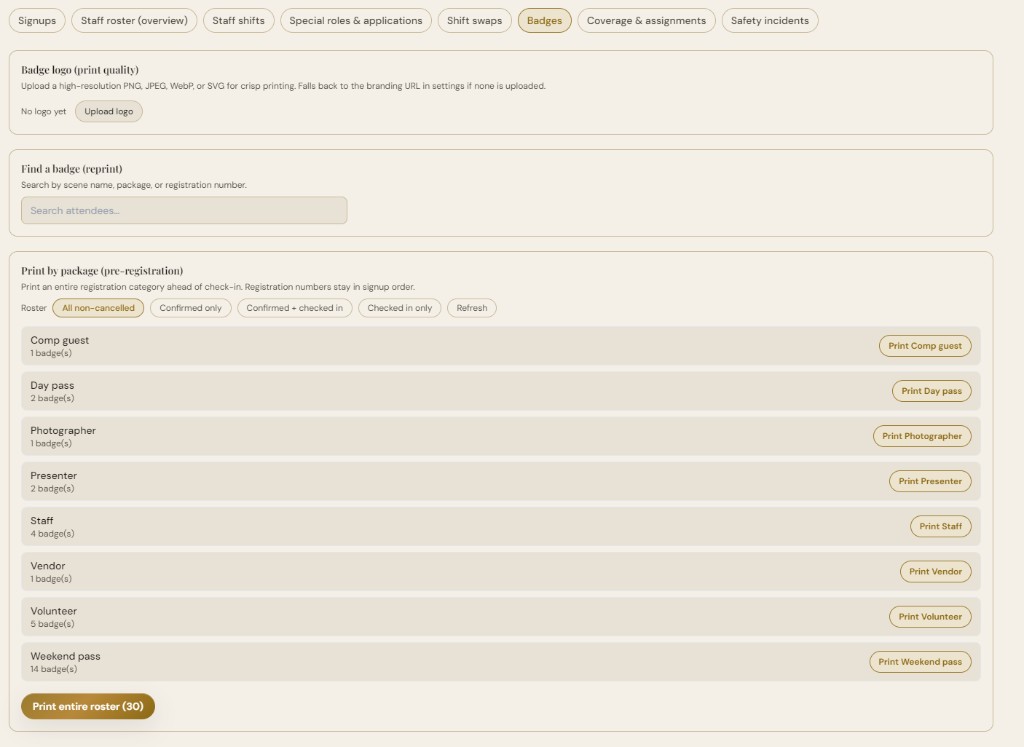This screenshot has width=1024, height=747.
Task: Focus the Search attendees field
Action: (184, 210)
